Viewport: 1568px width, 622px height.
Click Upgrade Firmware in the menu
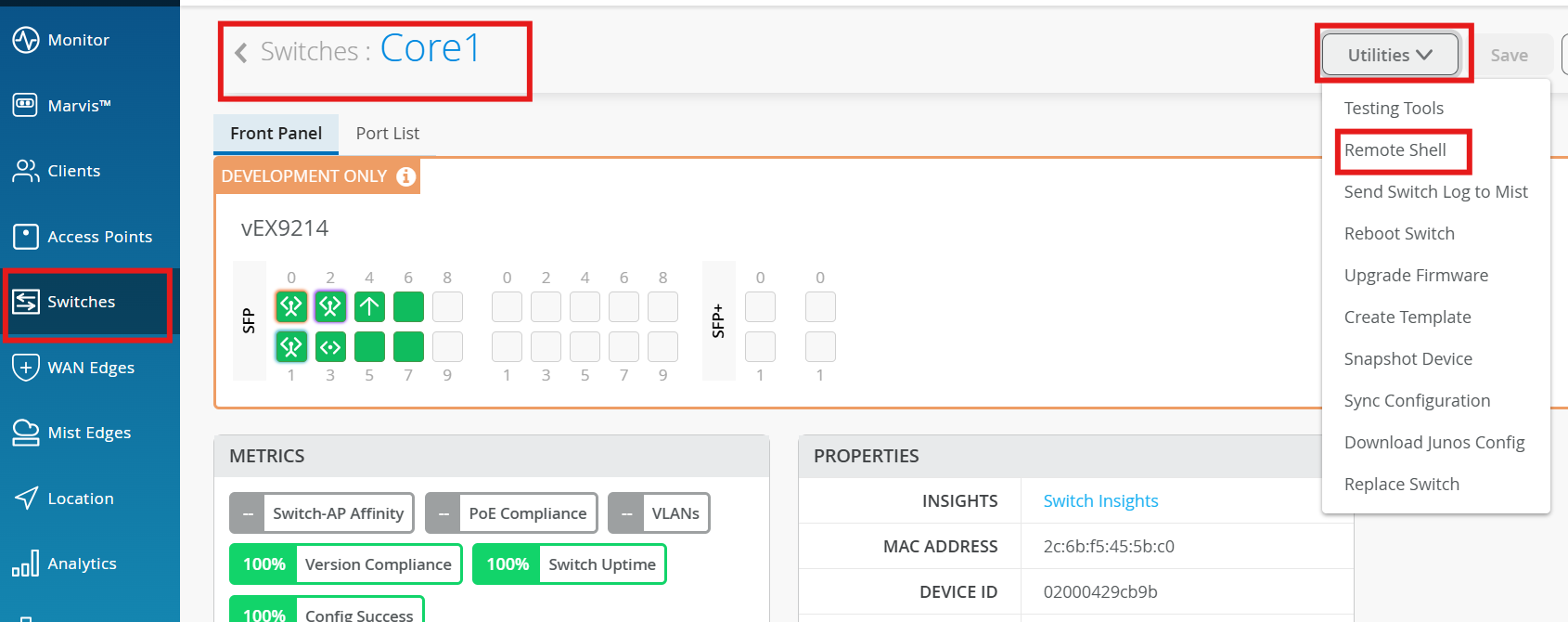pyautogui.click(x=1415, y=276)
